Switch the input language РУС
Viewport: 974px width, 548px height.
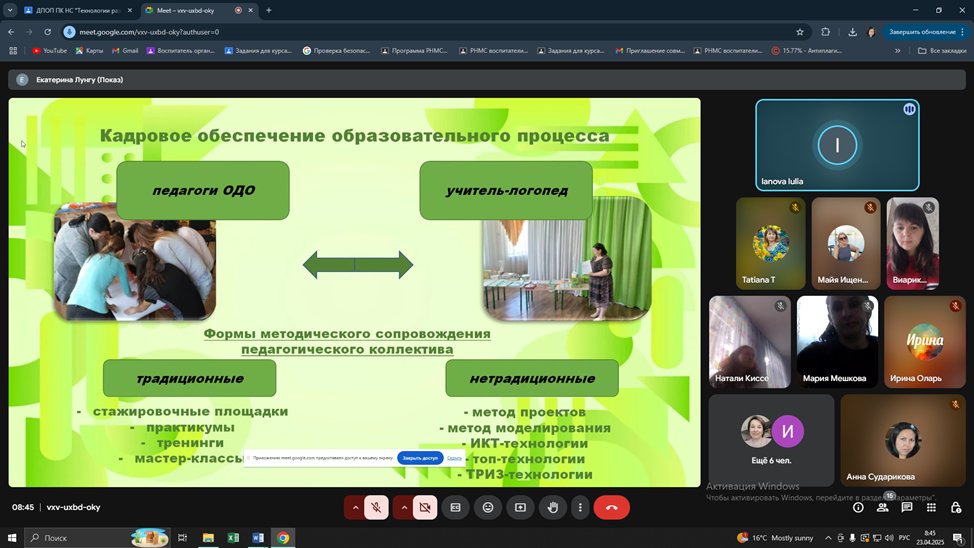pos(904,538)
